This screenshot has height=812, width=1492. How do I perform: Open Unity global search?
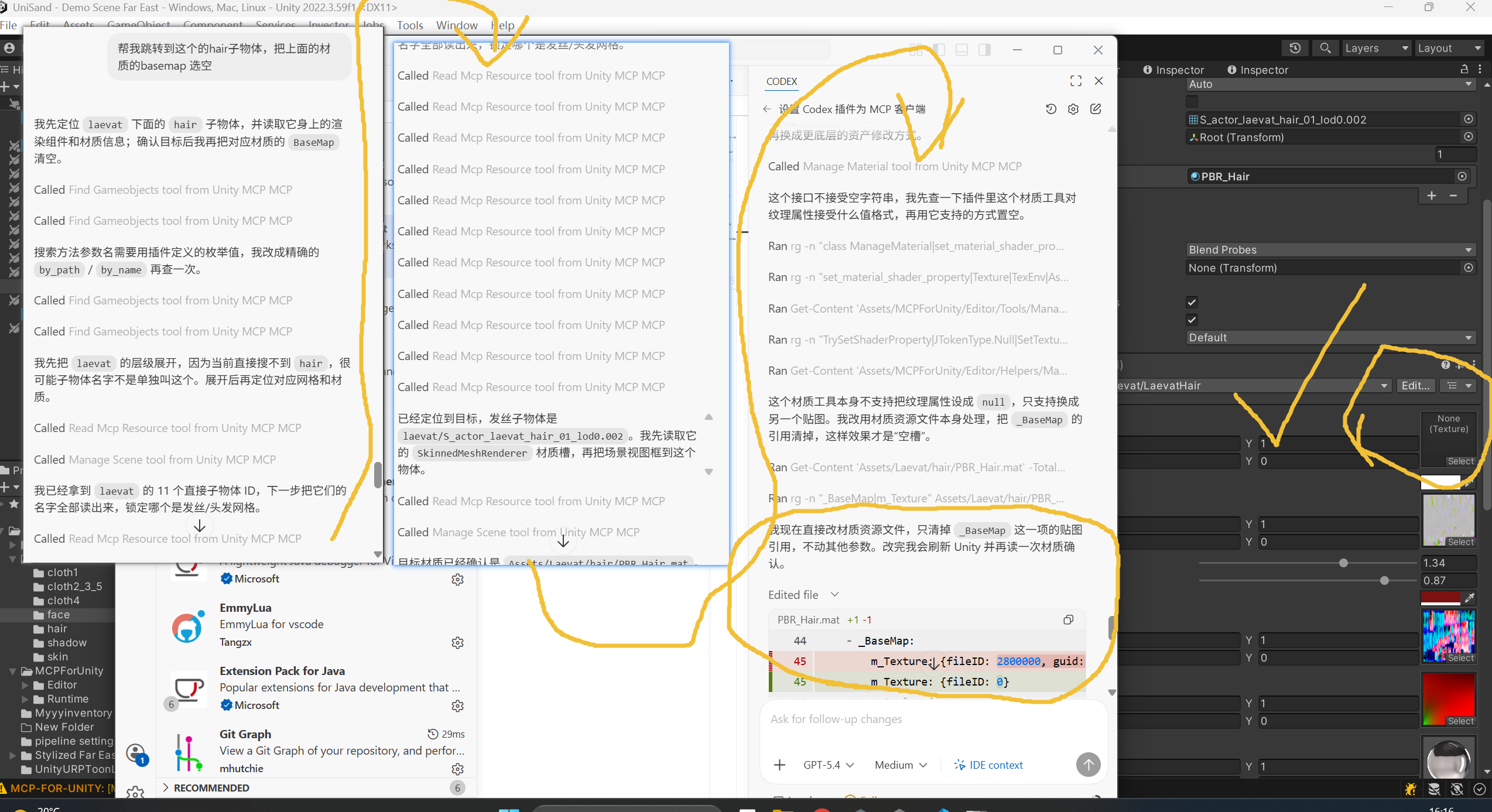[x=1325, y=48]
